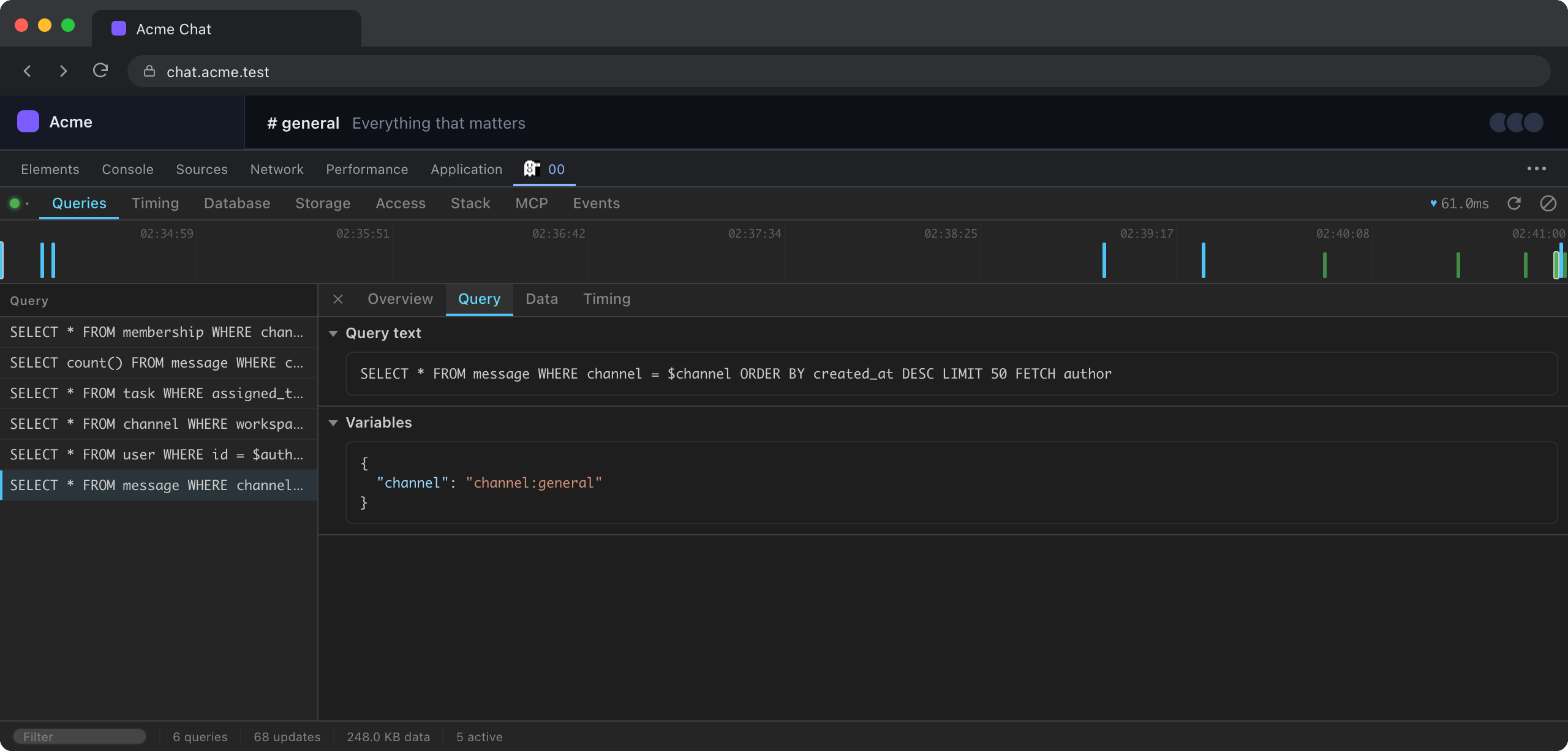Collapse the Variables section
1568x751 pixels.
point(333,423)
